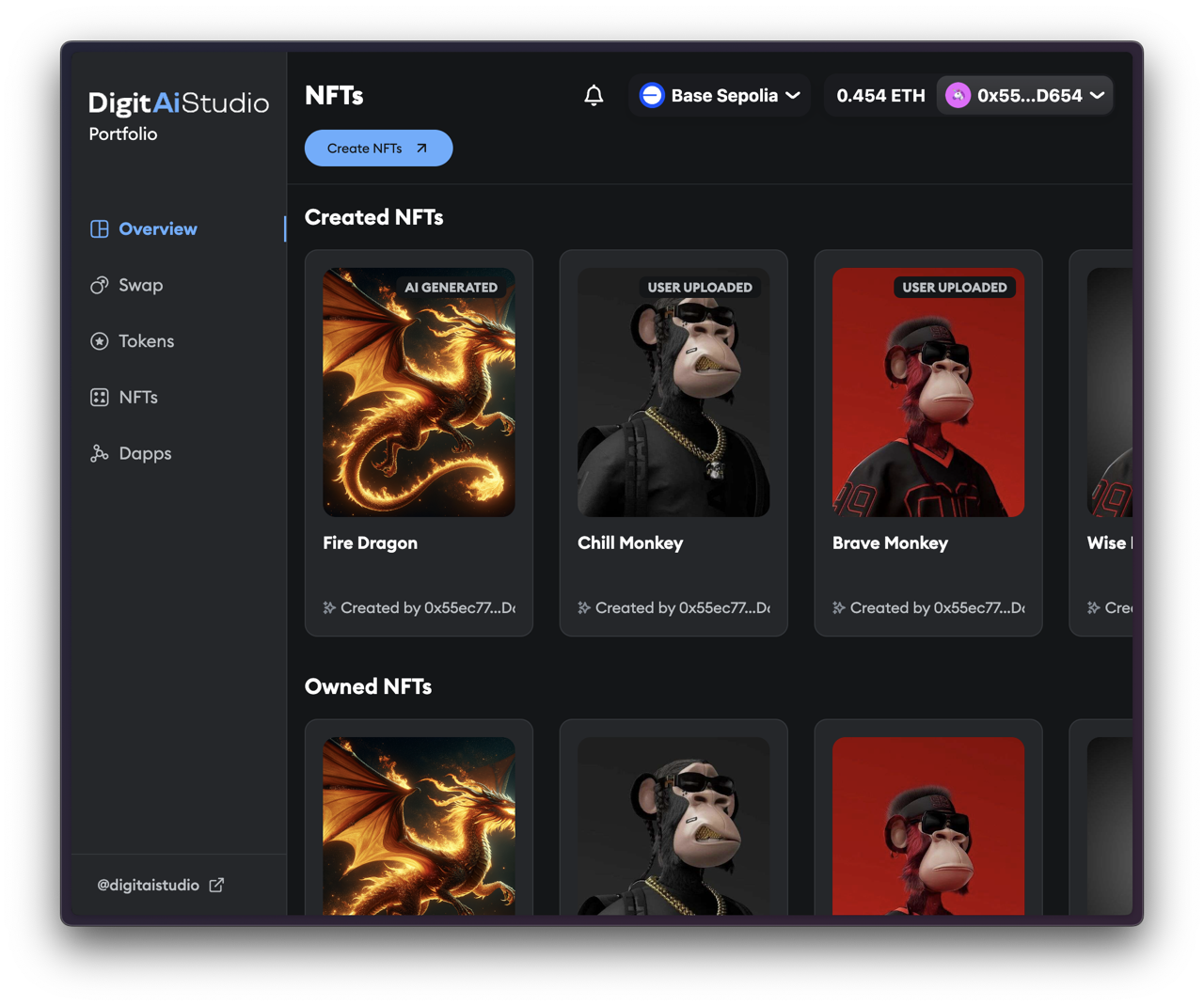Click the NFTs sidebar icon
The height and width of the screenshot is (1006, 1204).
click(x=99, y=398)
